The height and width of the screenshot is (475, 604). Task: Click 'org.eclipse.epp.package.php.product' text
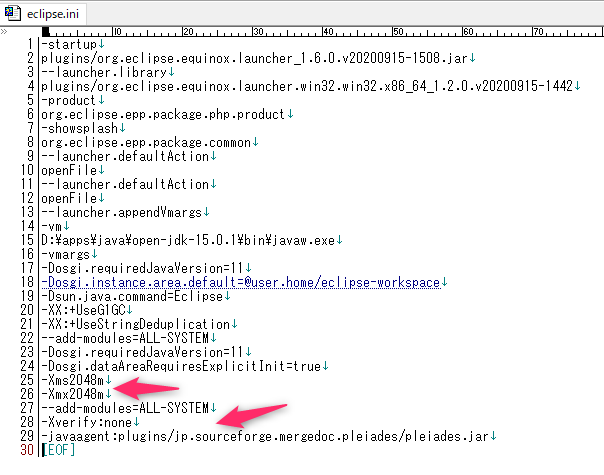tap(163, 114)
